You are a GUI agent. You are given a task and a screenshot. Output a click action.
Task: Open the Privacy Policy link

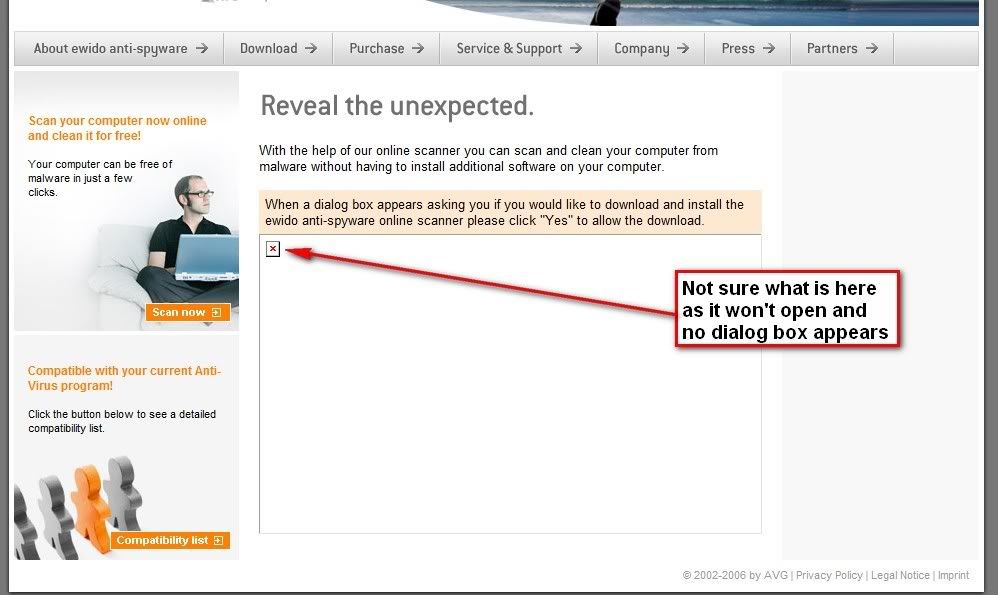click(x=829, y=575)
